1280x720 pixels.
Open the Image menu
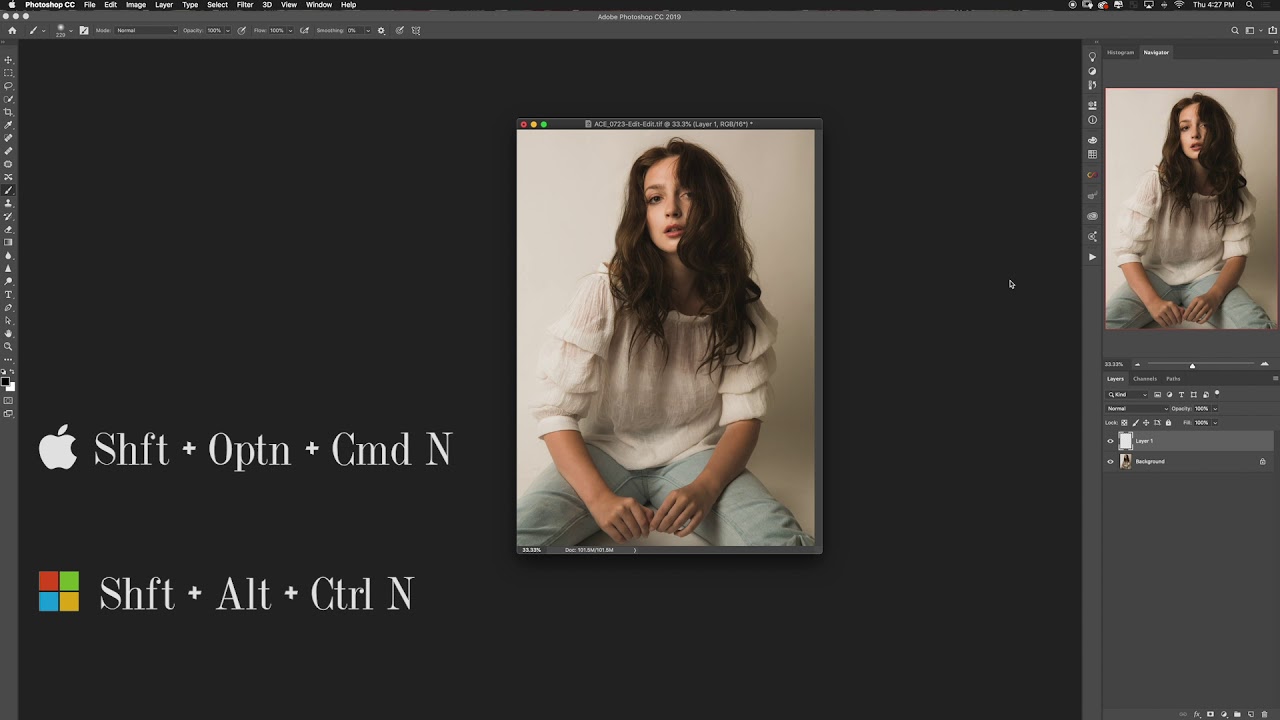(136, 5)
